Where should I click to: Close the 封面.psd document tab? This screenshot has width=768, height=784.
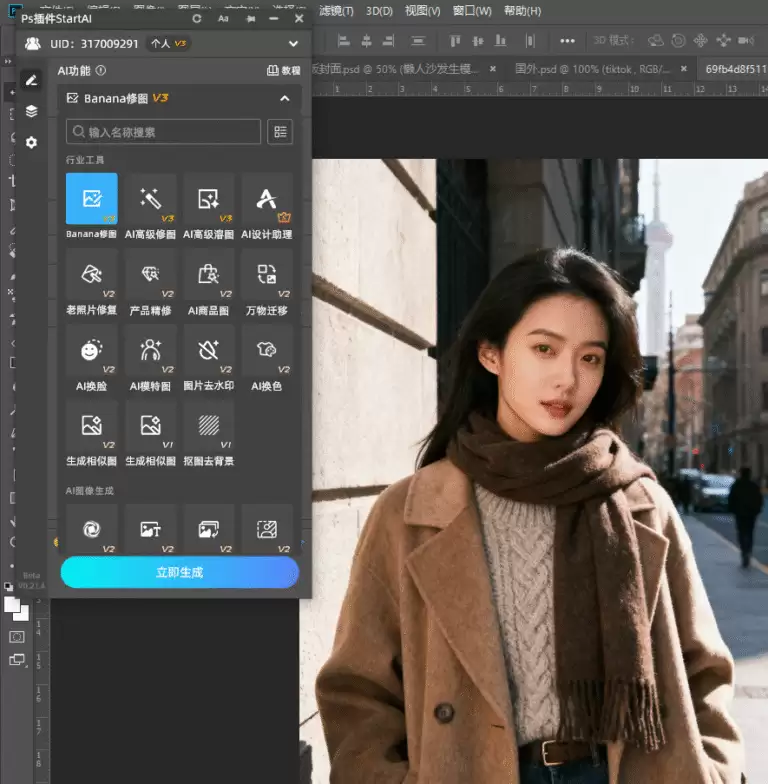(492, 69)
